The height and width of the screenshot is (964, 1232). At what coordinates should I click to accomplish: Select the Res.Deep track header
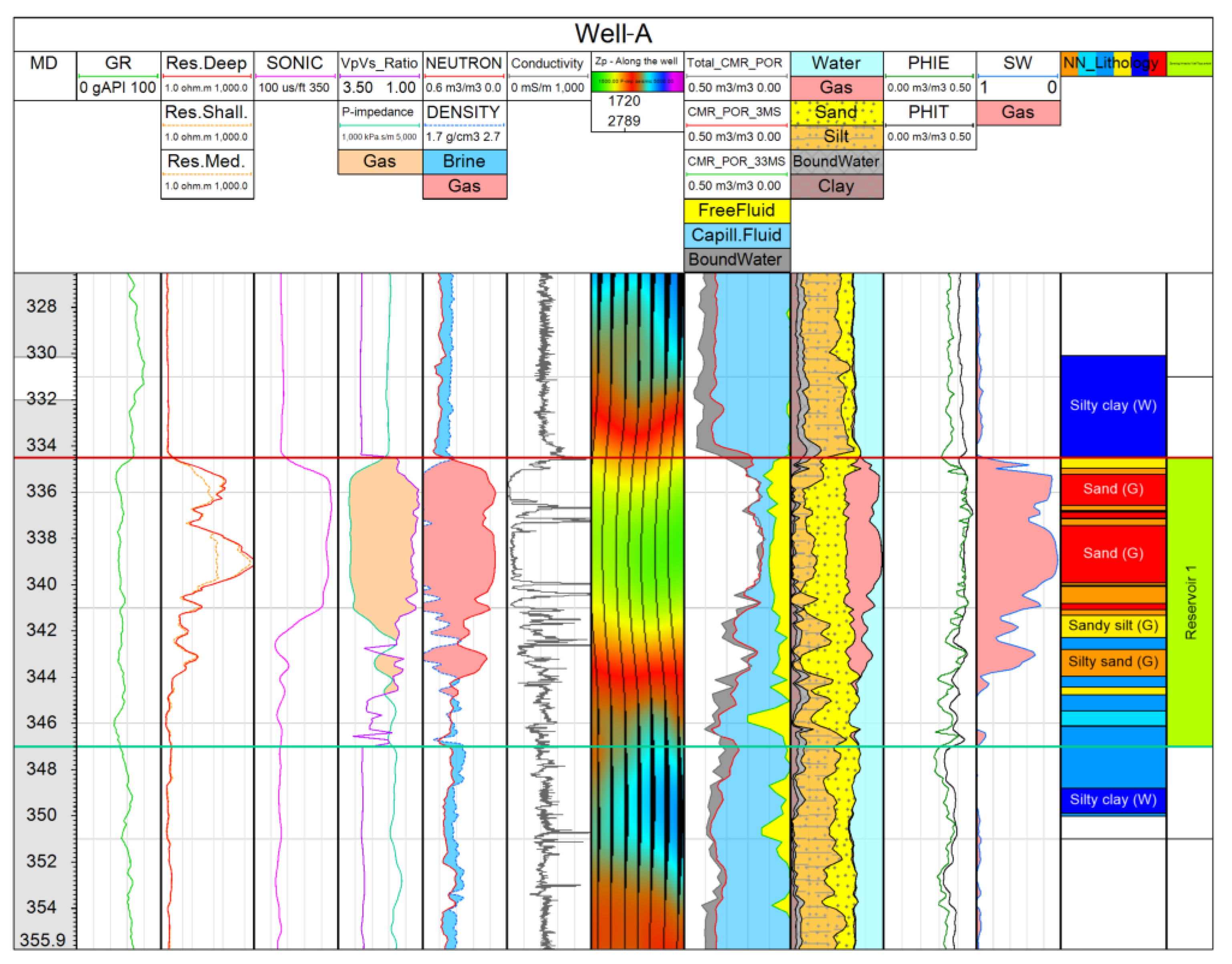click(207, 63)
